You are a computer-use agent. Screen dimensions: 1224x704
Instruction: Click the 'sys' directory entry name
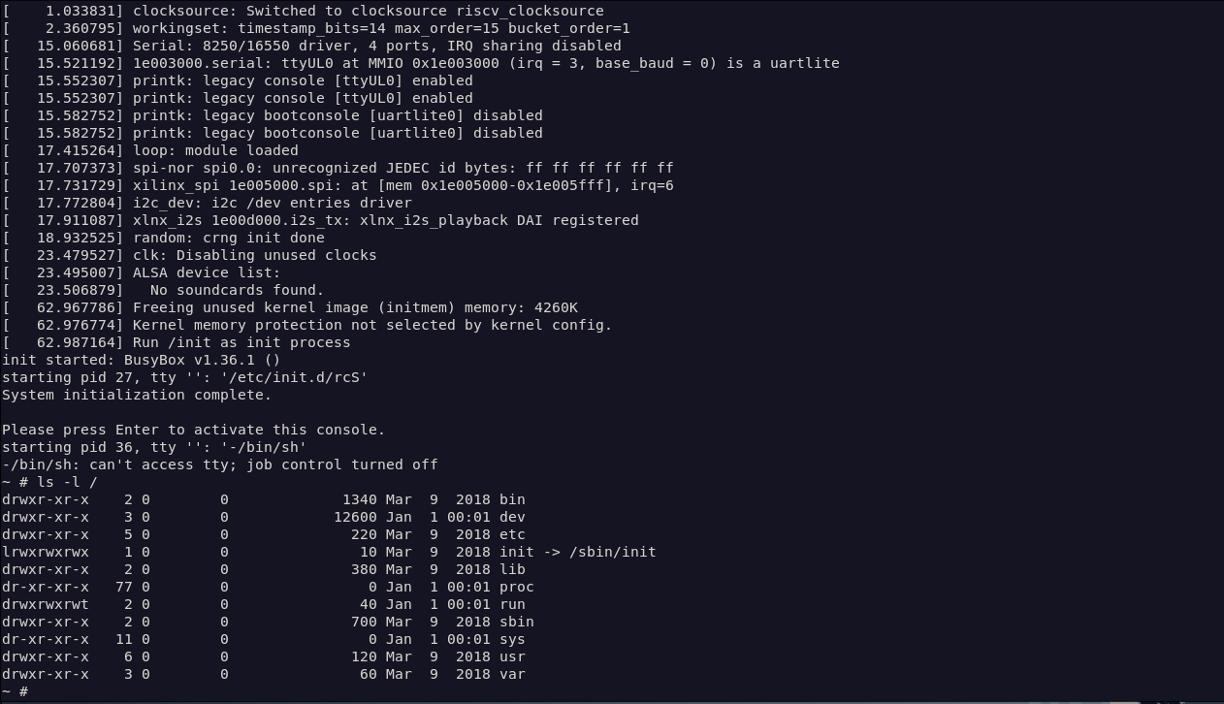point(512,639)
